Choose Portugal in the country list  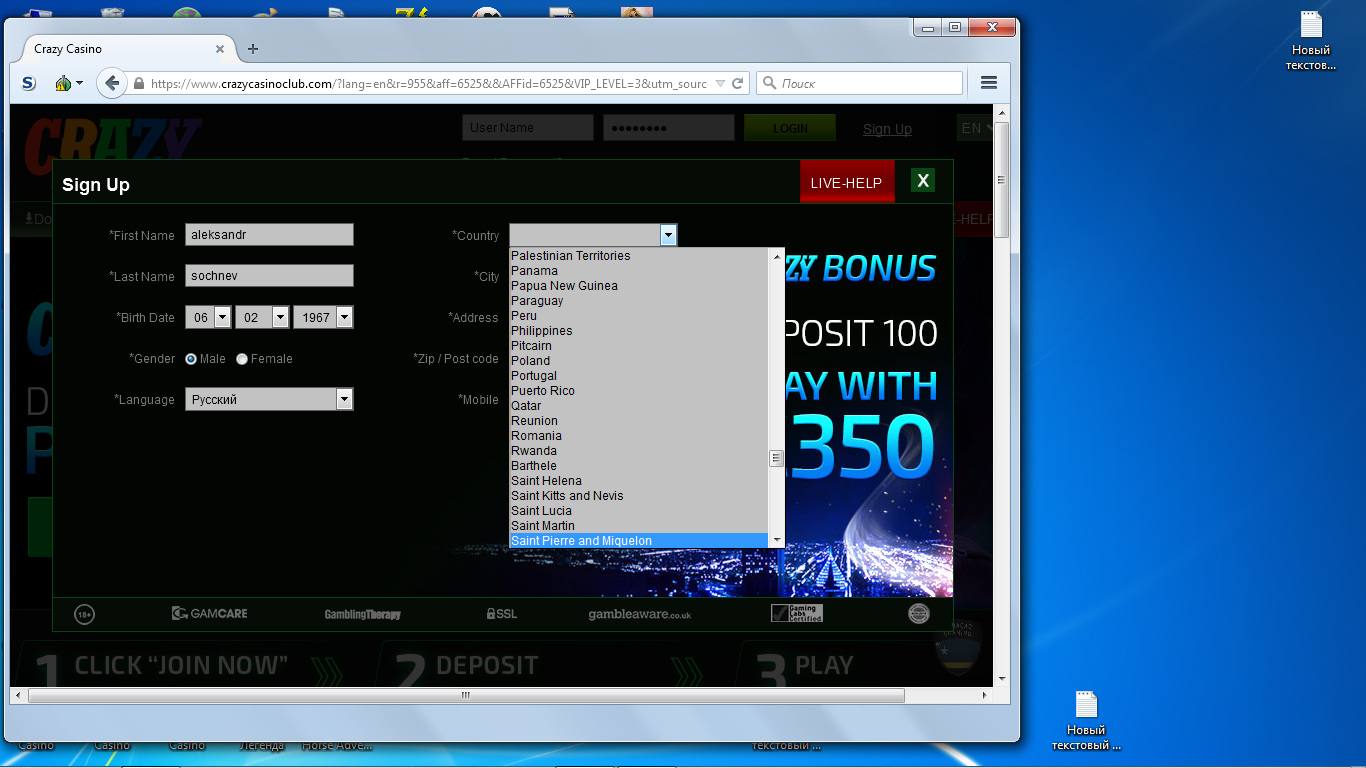point(639,376)
